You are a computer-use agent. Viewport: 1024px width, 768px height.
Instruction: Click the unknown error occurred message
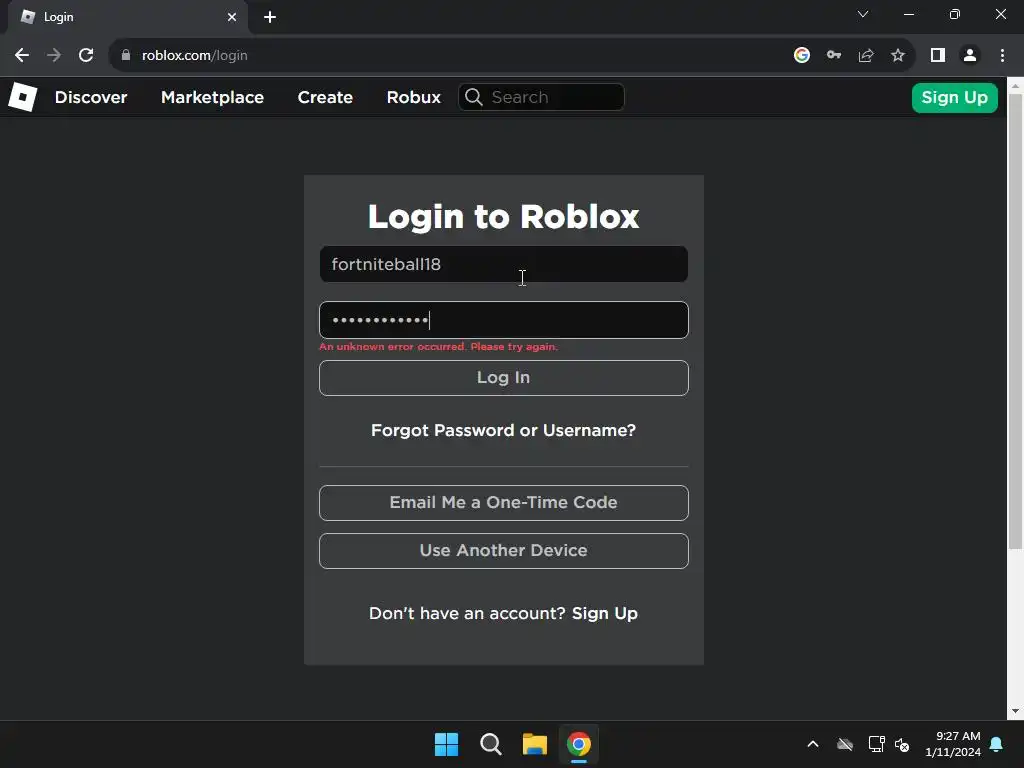pos(438,347)
